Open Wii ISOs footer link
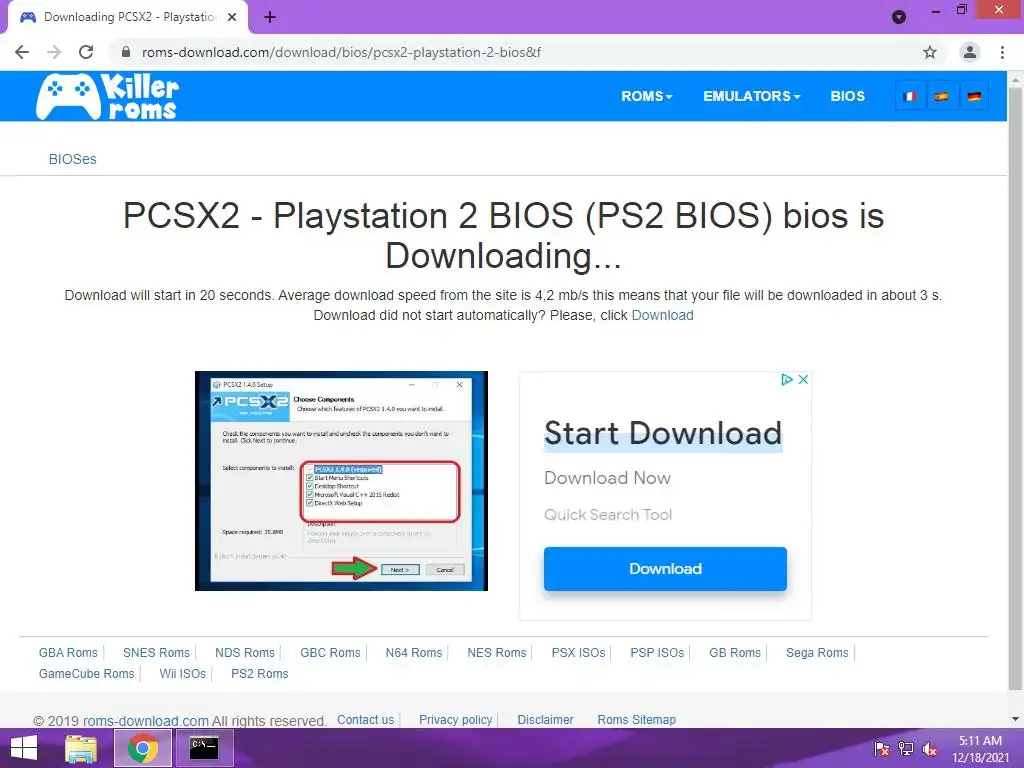 pos(182,673)
